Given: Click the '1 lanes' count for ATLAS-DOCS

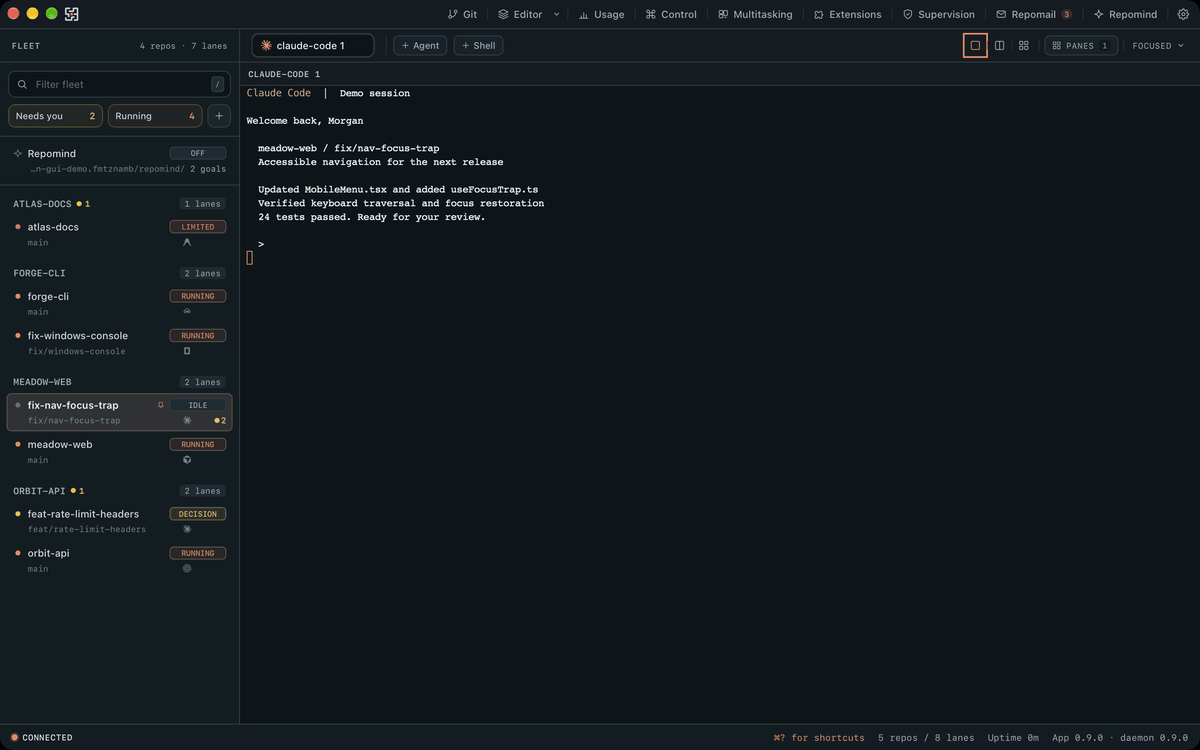Looking at the screenshot, I should click(202, 204).
